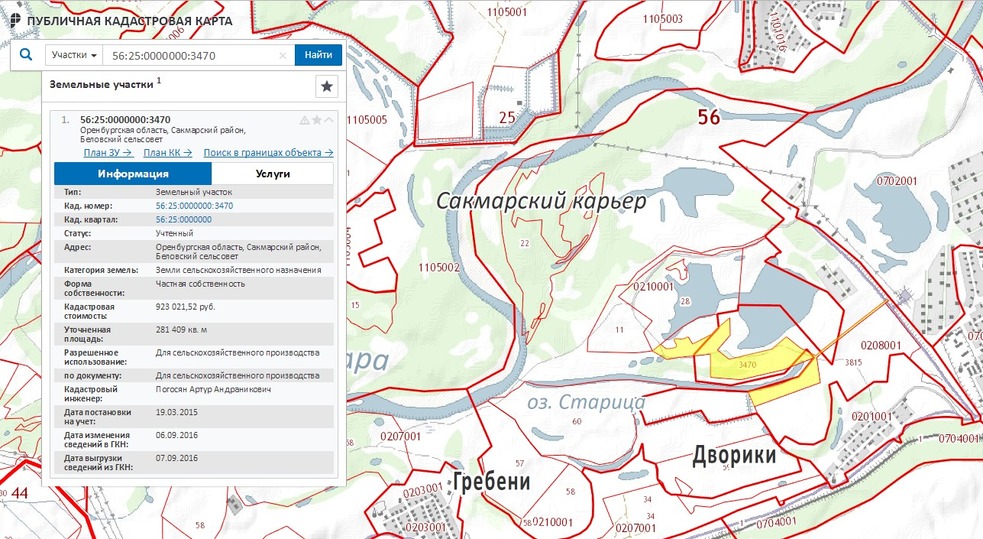Open favorites with the star button
983x539 pixels.
click(x=327, y=86)
